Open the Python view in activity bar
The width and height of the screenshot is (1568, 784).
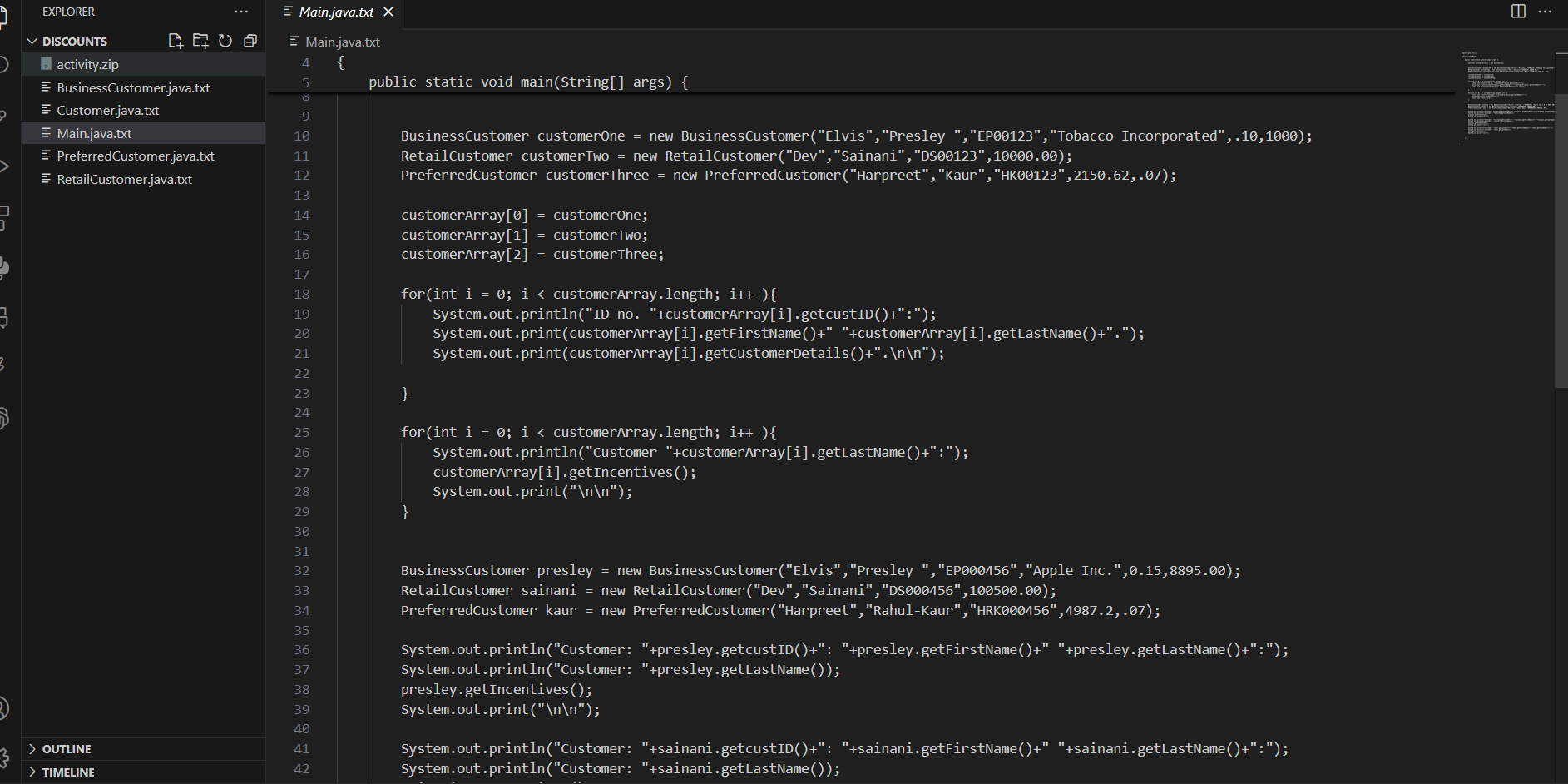3,267
